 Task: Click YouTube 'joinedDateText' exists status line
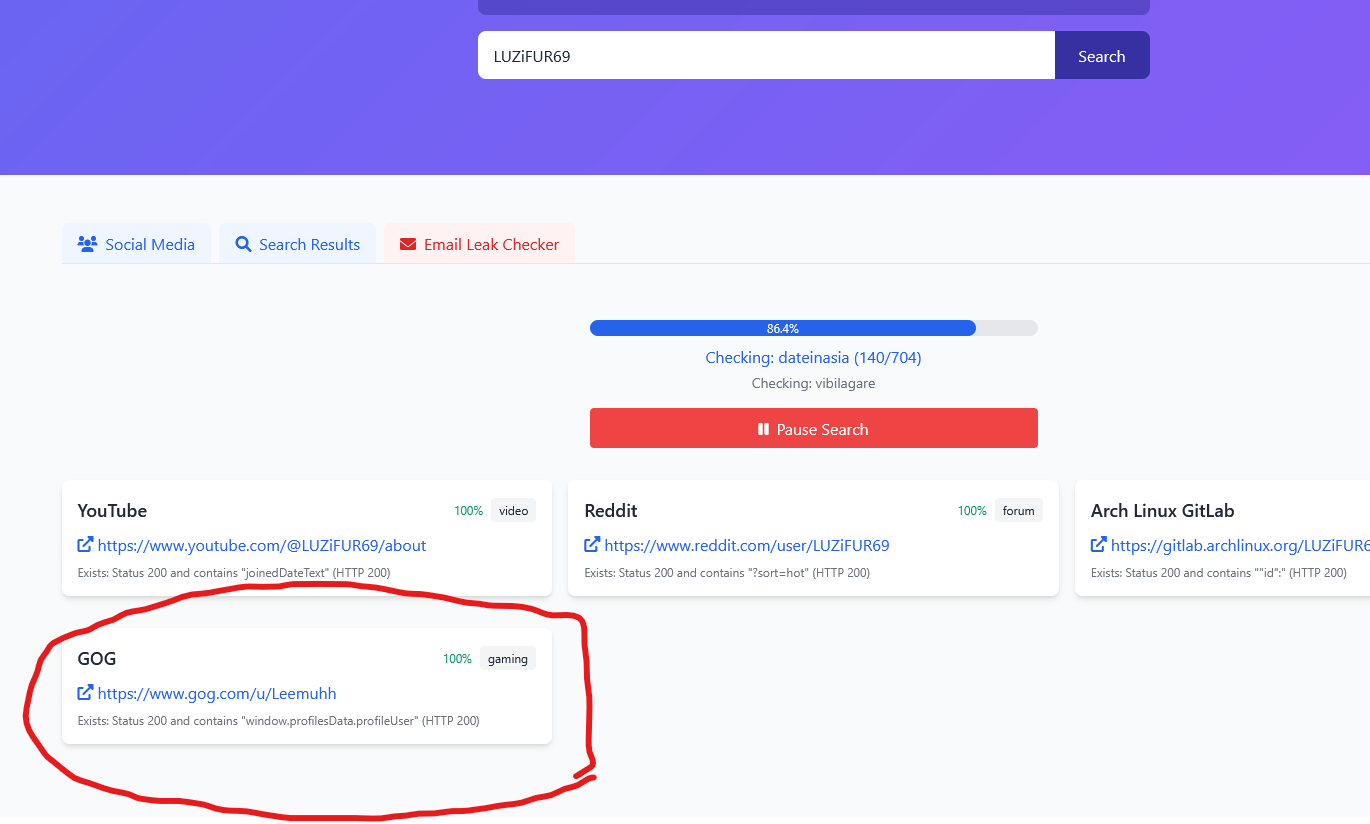[234, 573]
